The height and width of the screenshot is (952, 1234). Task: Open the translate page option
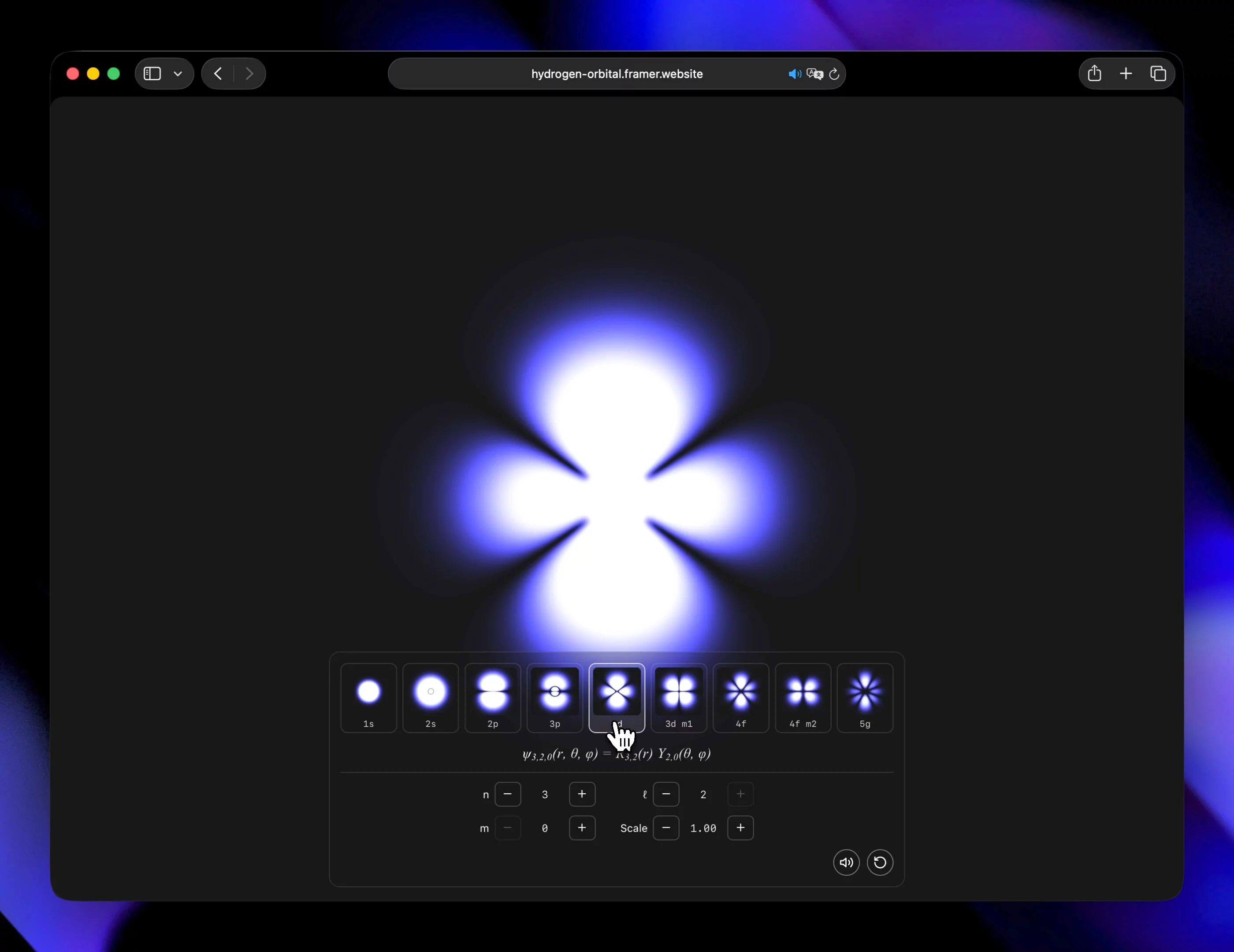[815, 74]
